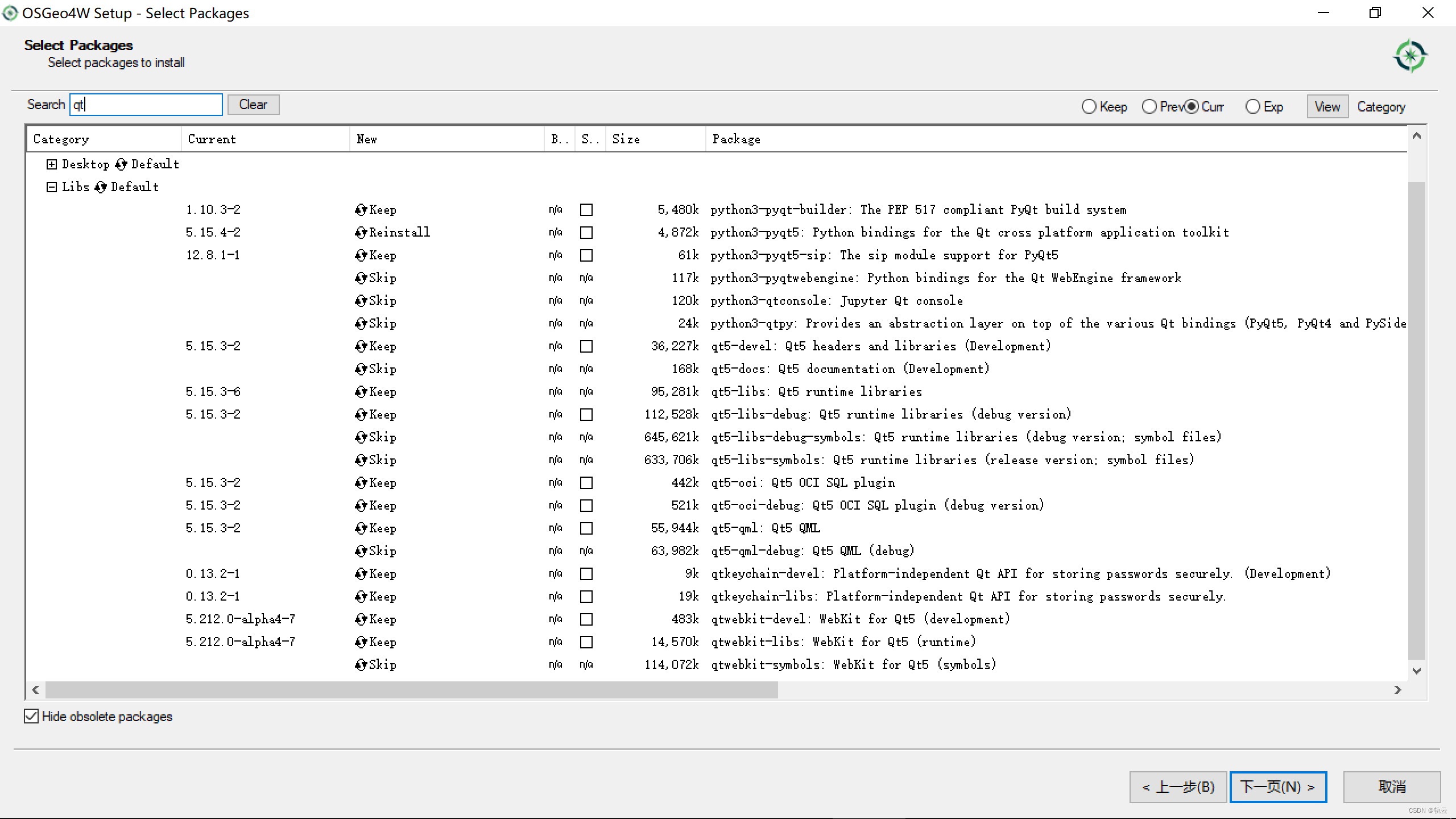Check source box for qt5-libs-debug
This screenshot has width=1456, height=819.
pyautogui.click(x=586, y=415)
